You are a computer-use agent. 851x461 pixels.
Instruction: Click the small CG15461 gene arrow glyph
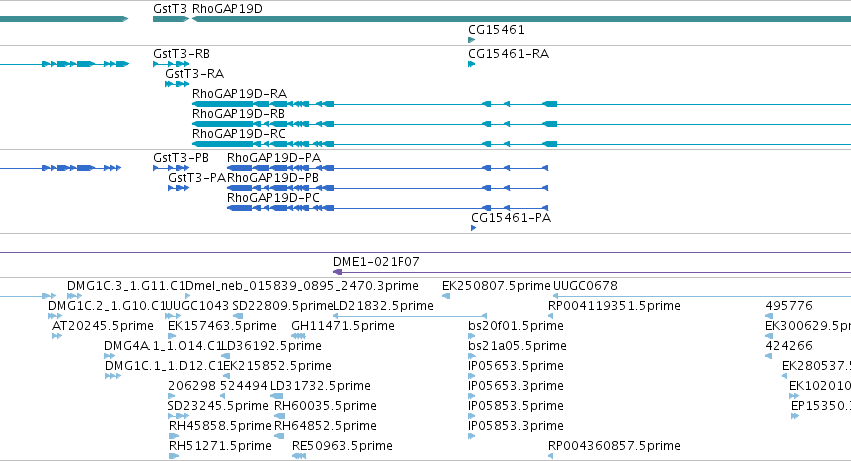(472, 40)
